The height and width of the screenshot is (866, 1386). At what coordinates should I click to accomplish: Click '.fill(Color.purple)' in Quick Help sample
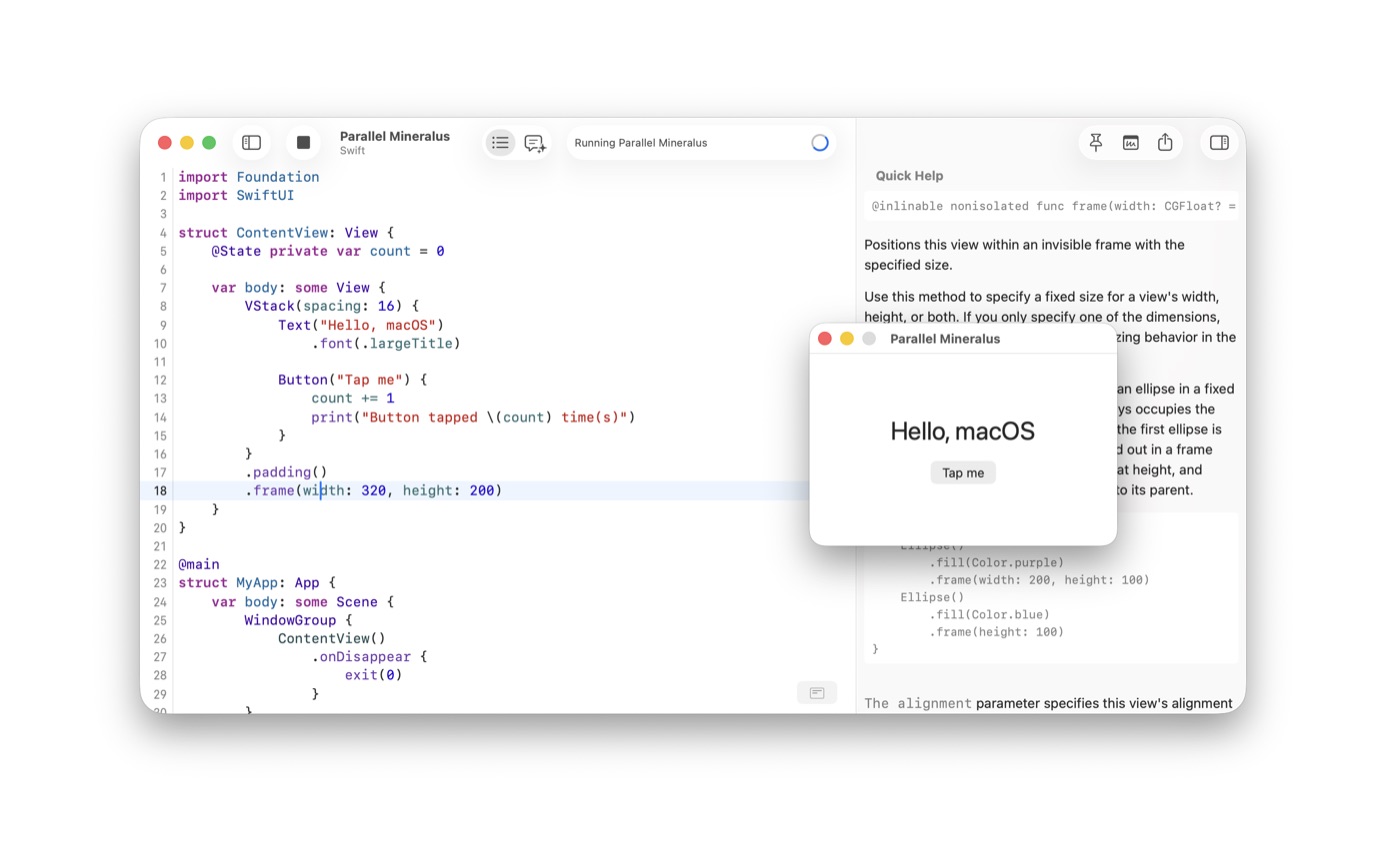coord(997,563)
